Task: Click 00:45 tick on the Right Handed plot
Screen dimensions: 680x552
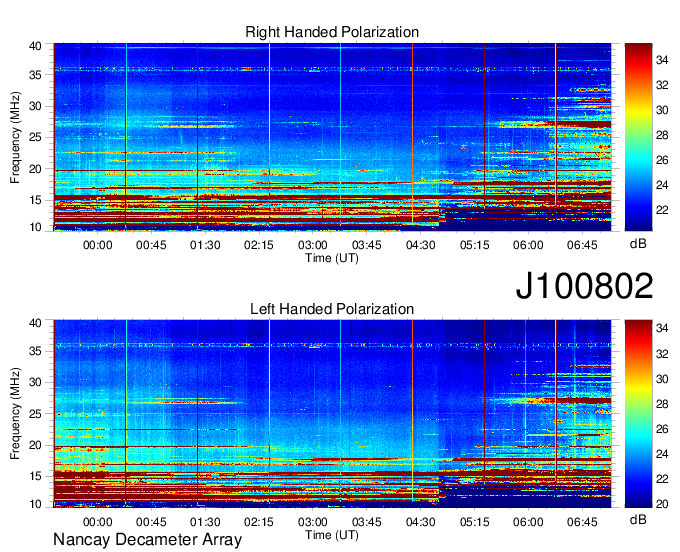Action: point(151,245)
